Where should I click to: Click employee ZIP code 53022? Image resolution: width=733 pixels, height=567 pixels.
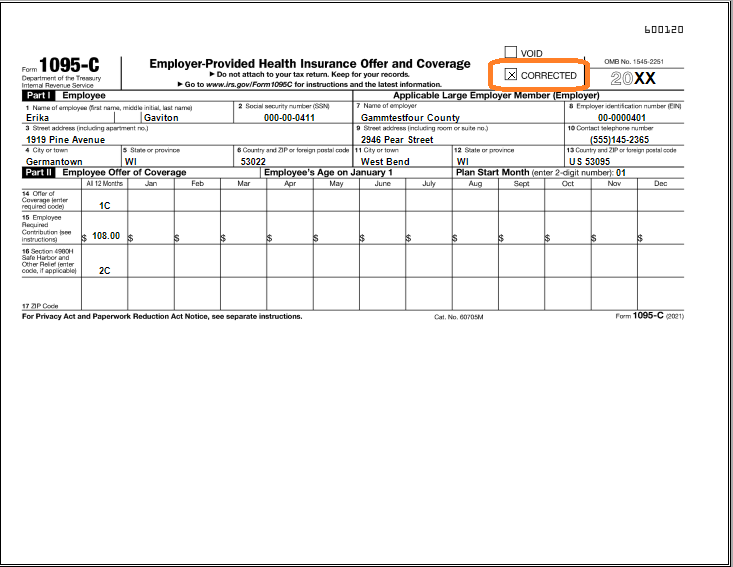(253, 162)
